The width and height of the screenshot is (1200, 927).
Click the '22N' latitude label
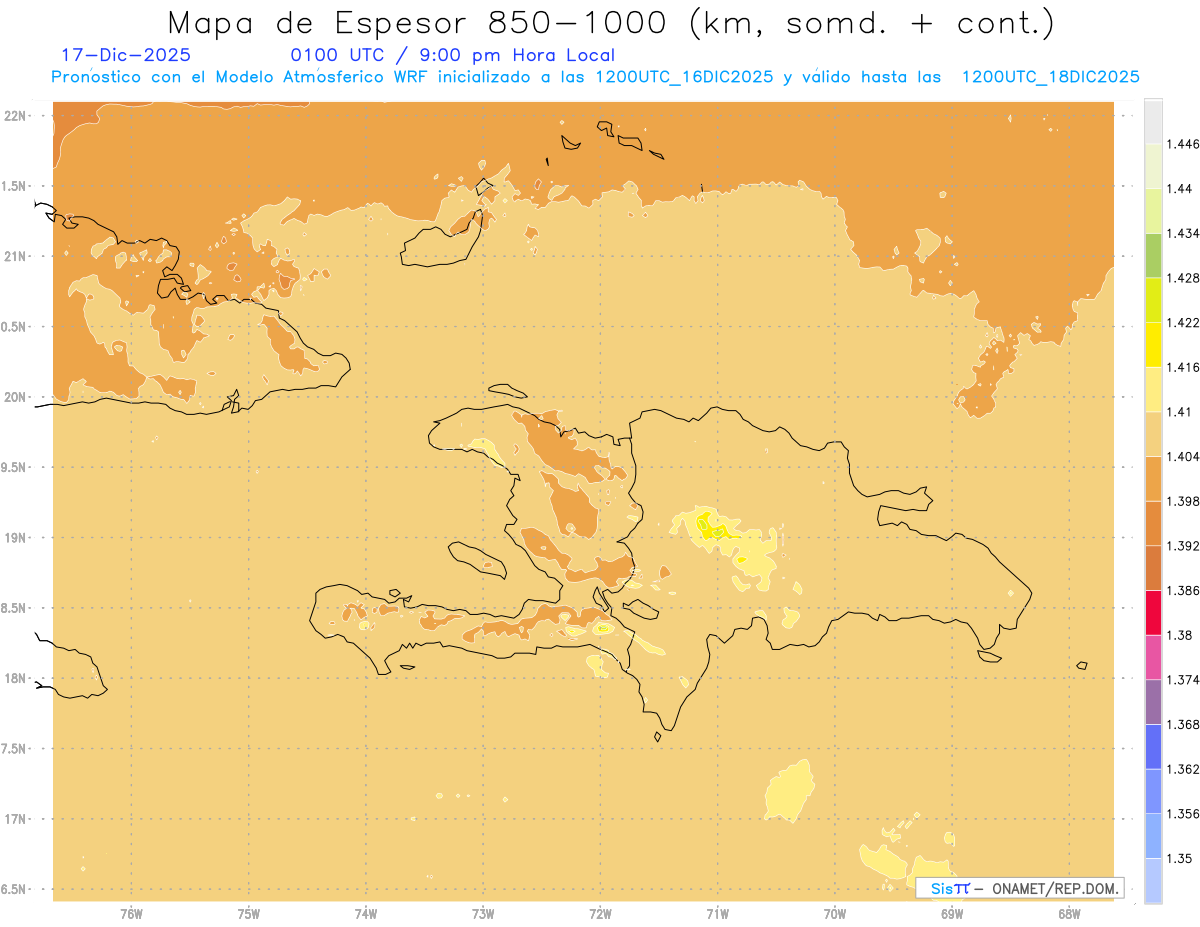(16, 116)
